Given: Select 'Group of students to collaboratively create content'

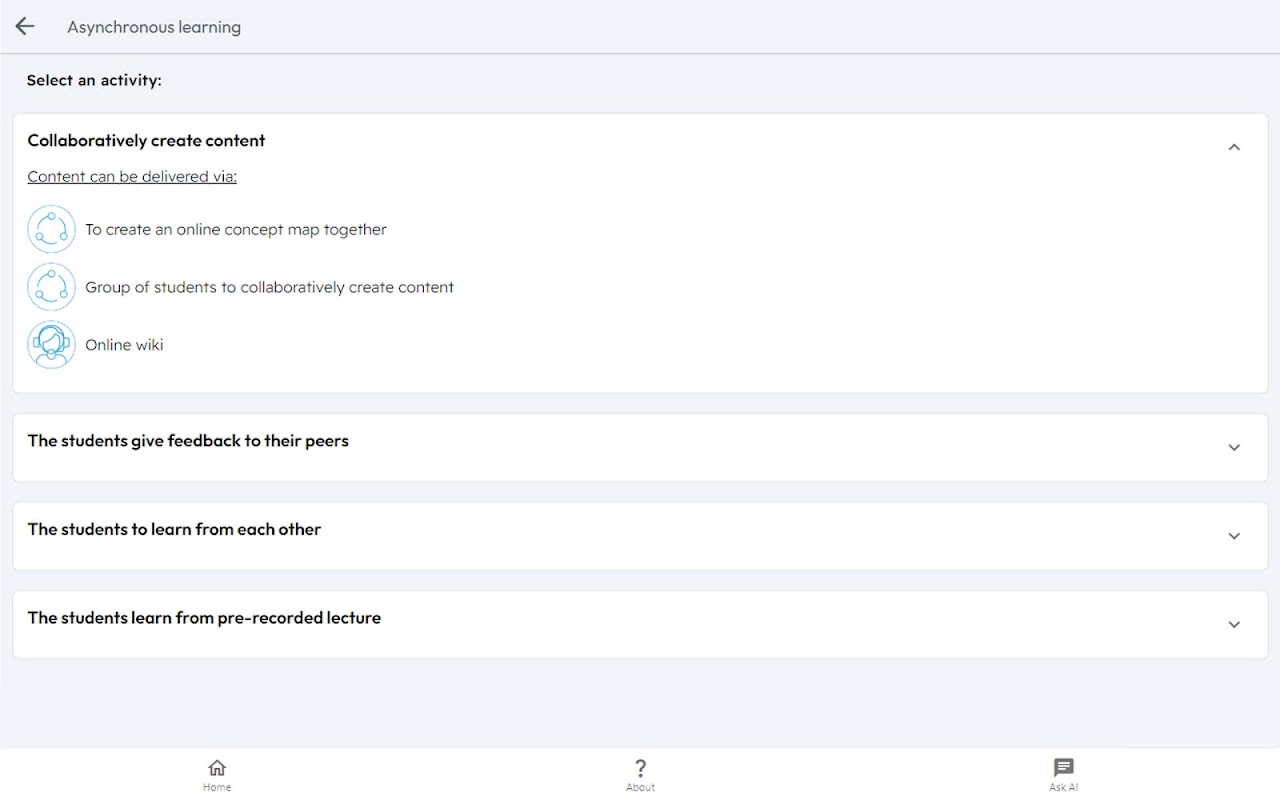Looking at the screenshot, I should [x=269, y=288].
